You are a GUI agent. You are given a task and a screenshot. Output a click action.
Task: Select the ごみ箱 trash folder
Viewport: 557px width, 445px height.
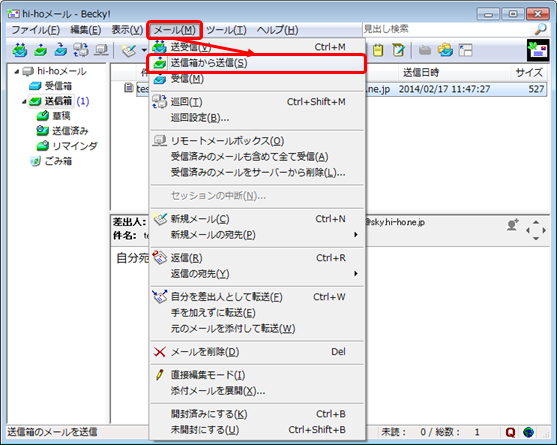(x=51, y=161)
